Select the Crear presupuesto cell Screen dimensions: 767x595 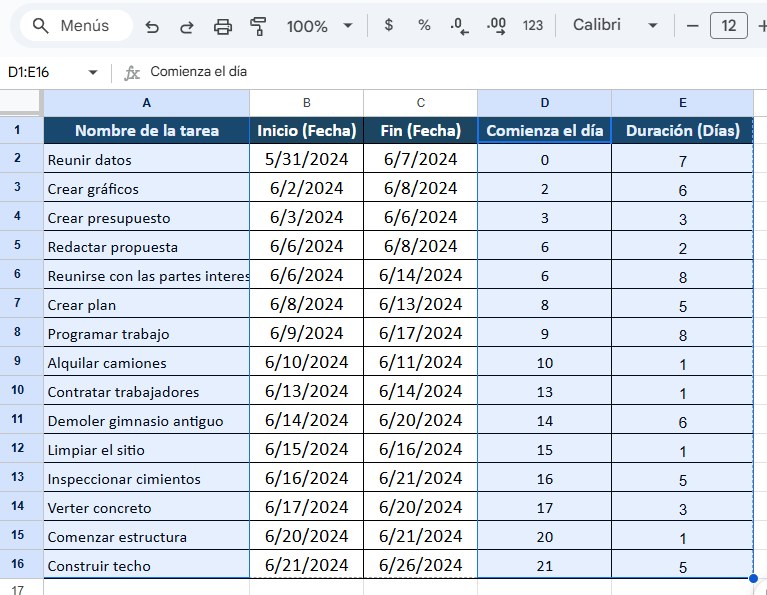coord(146,216)
